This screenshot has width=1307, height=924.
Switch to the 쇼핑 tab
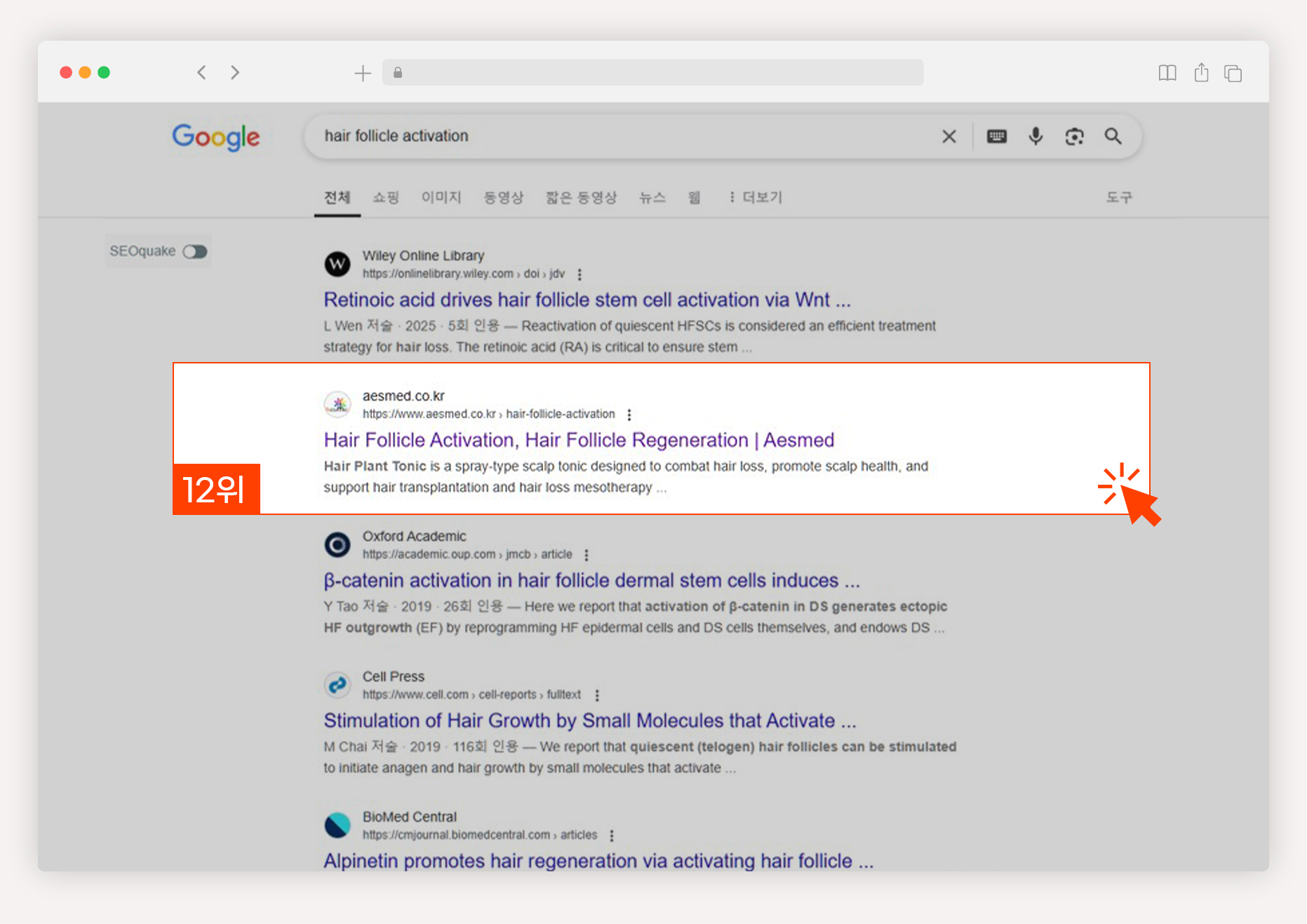(386, 198)
